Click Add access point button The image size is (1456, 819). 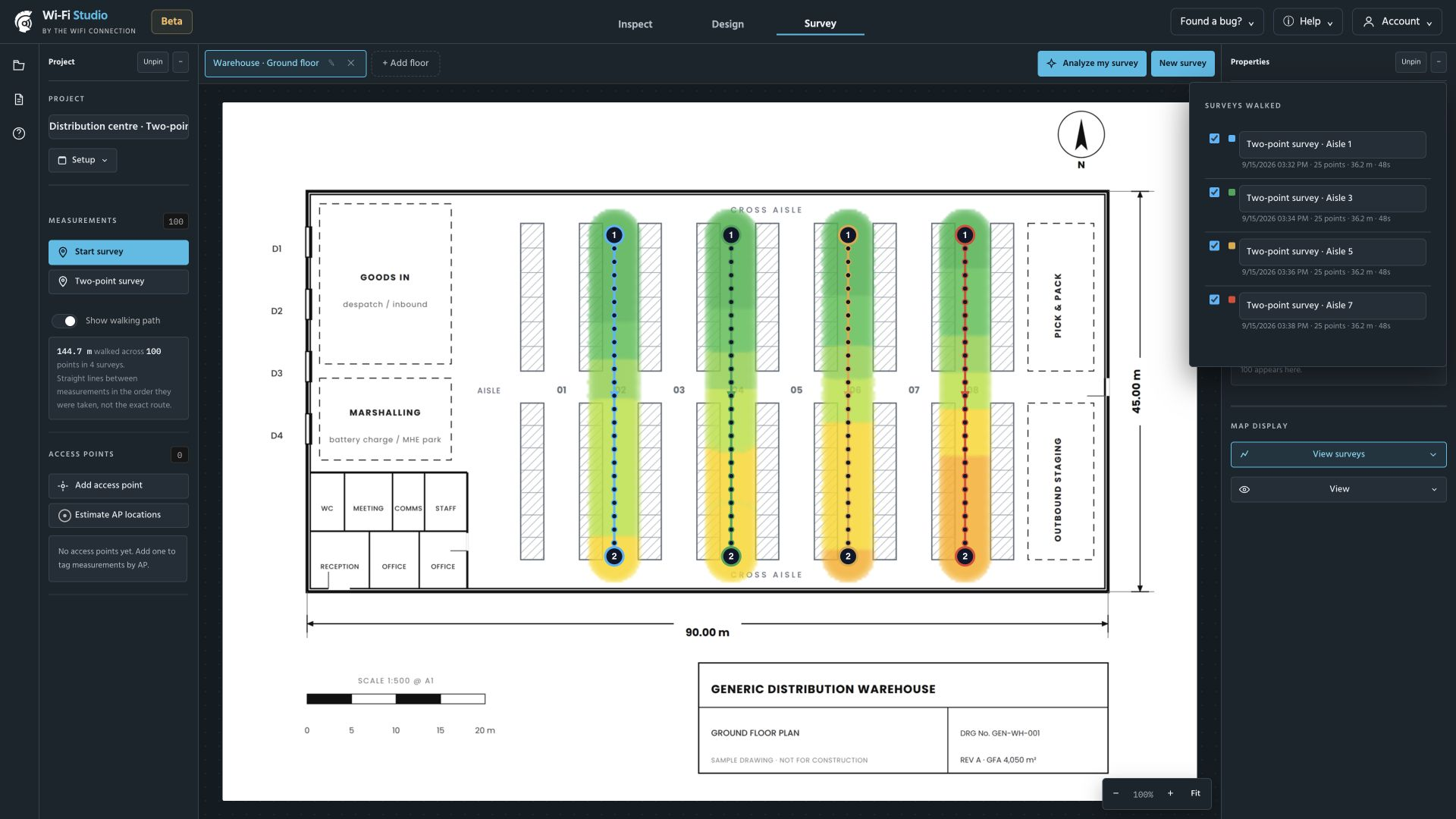point(118,486)
